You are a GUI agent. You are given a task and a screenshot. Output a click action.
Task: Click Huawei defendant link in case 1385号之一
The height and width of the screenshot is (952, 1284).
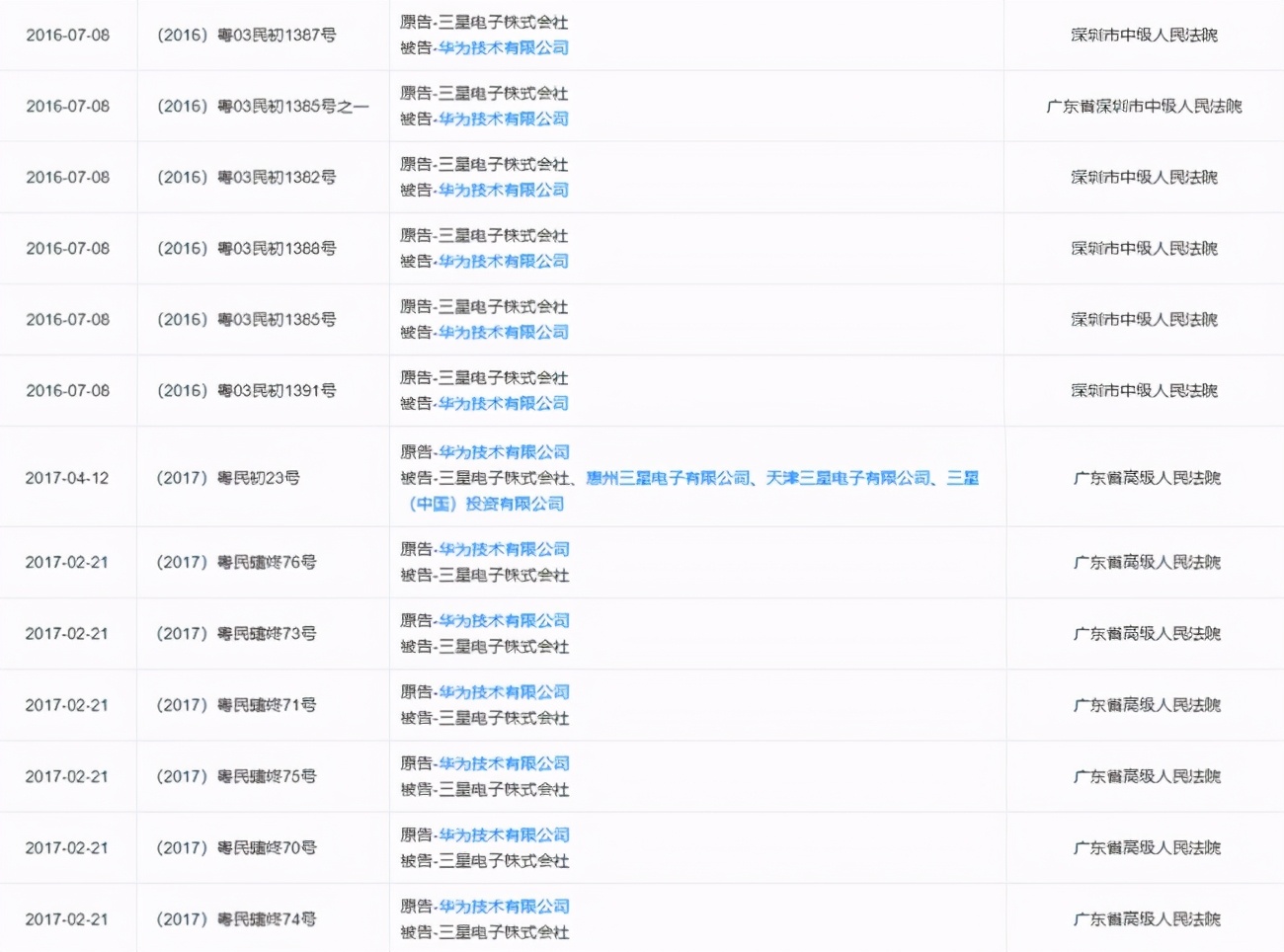[x=504, y=119]
